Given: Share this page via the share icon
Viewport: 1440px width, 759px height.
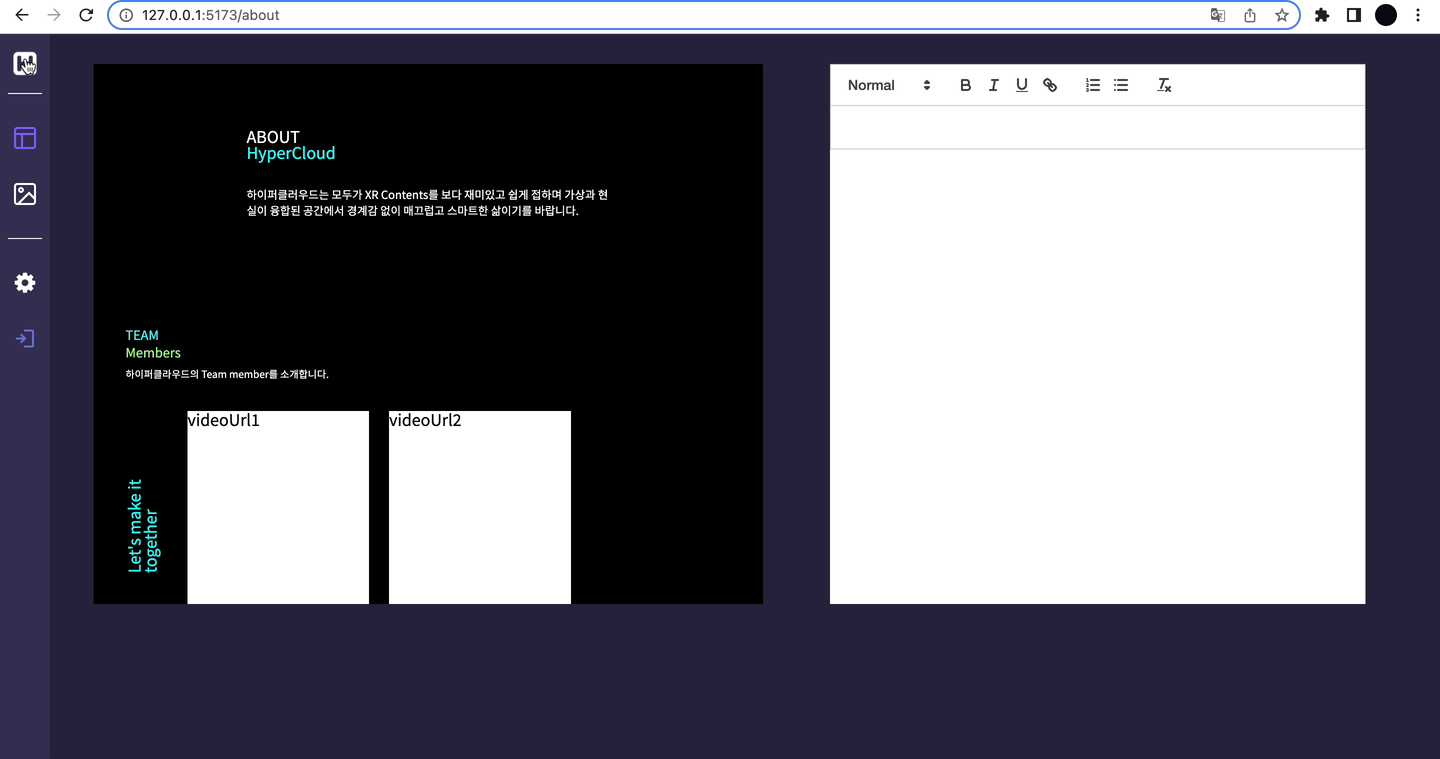Looking at the screenshot, I should click(x=1250, y=15).
